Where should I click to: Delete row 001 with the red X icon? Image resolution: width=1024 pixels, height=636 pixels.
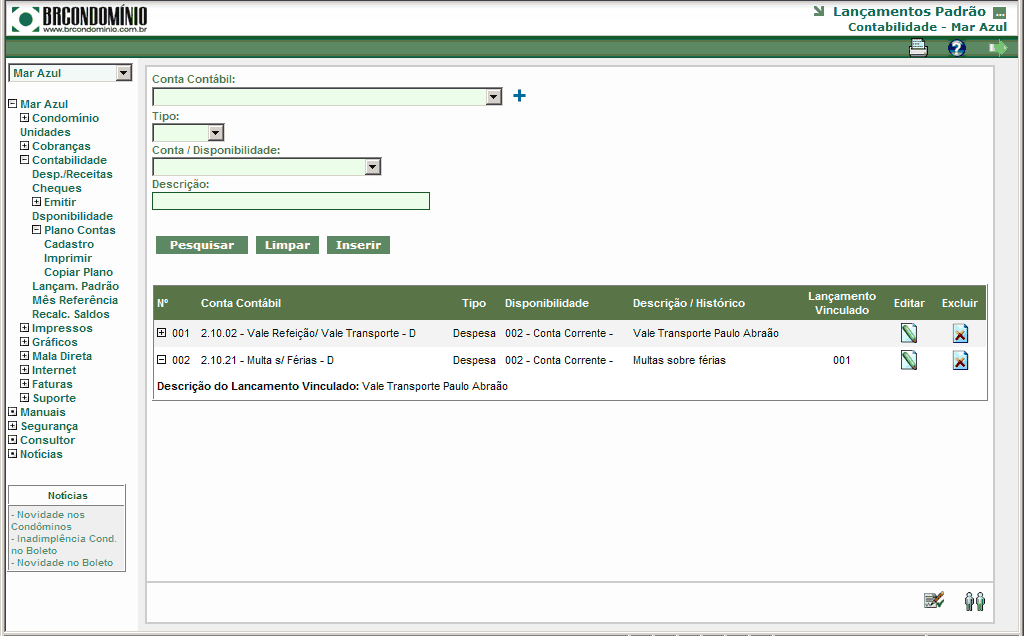coord(960,334)
